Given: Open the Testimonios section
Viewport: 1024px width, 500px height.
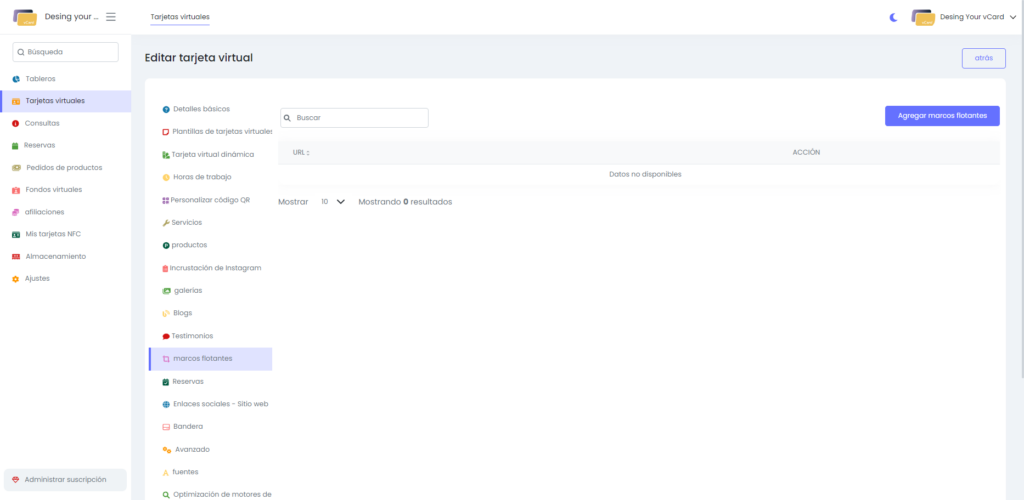Looking at the screenshot, I should pyautogui.click(x=192, y=336).
